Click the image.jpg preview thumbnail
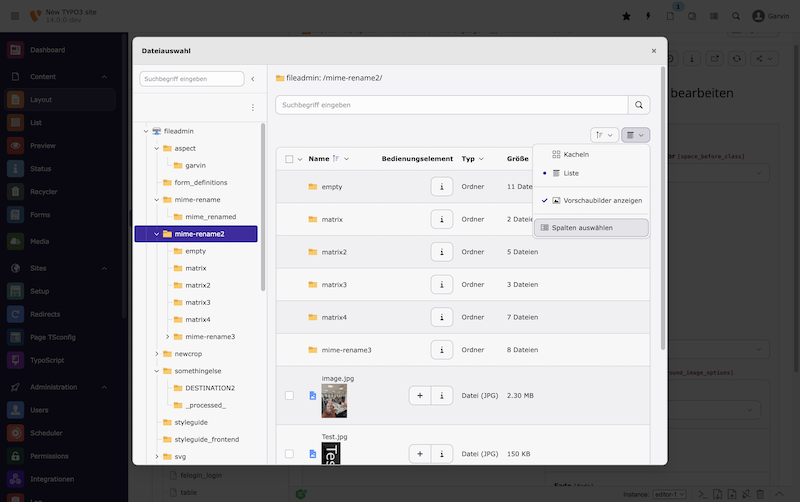This screenshot has height=502, width=800. click(334, 400)
